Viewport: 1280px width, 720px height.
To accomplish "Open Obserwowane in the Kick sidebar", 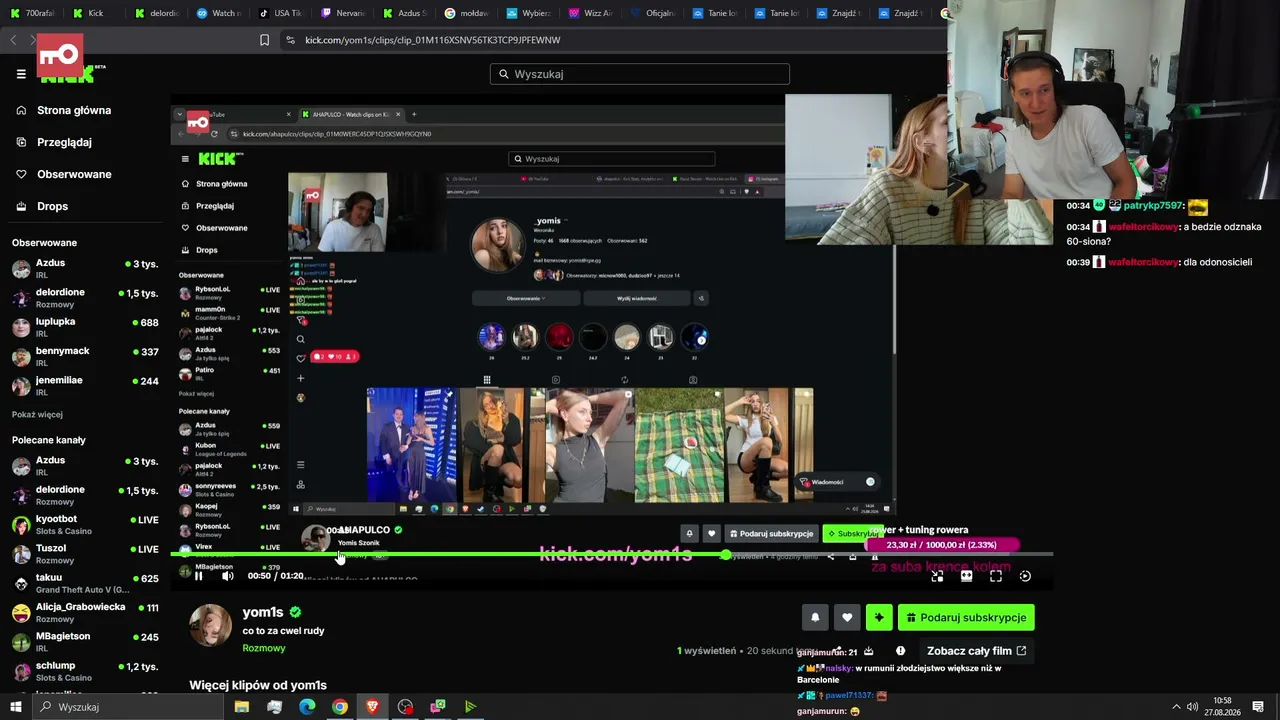I will point(74,174).
